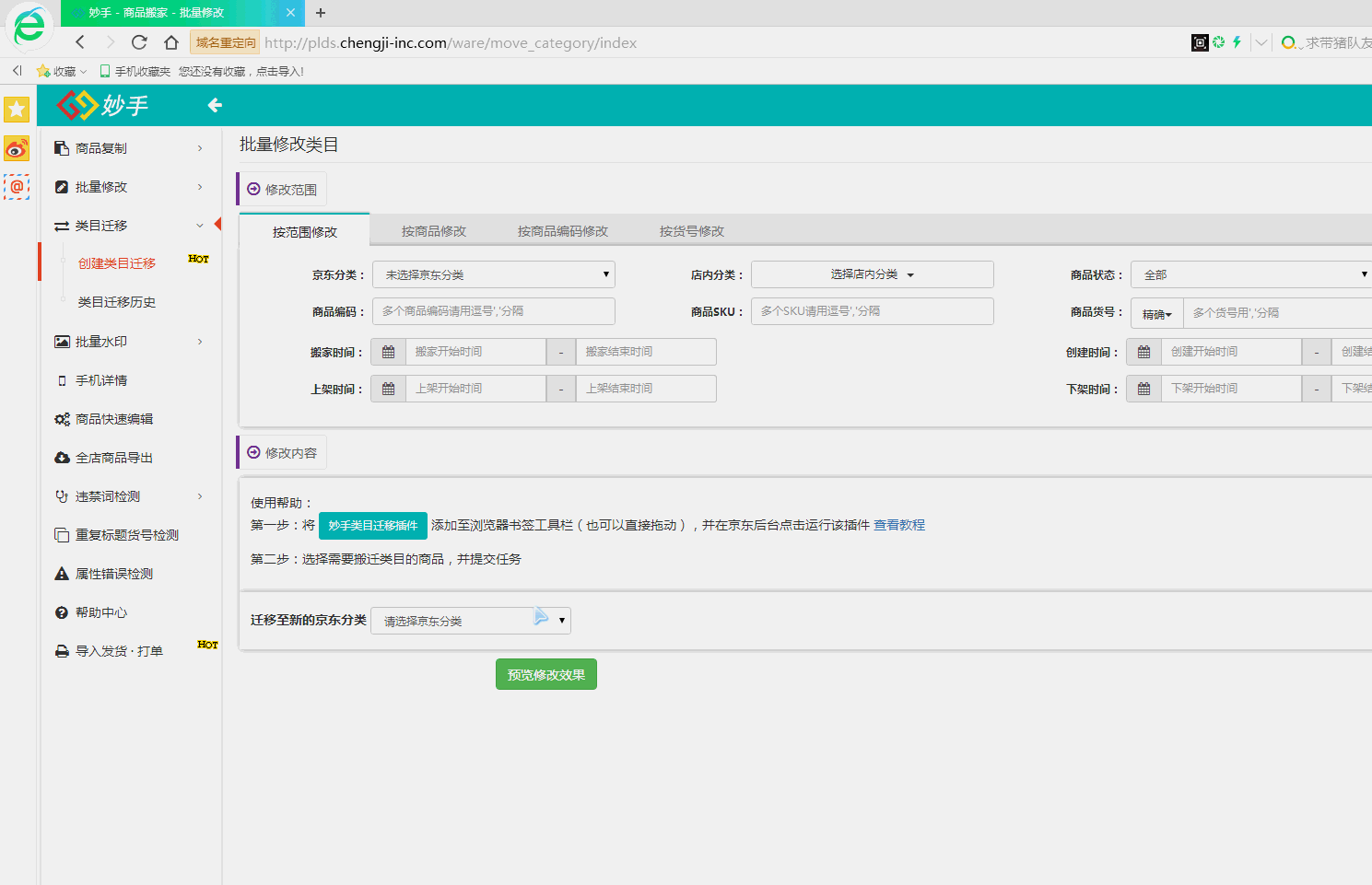
Task: Expand the 精确 match-type dropdown
Action: point(1156,314)
